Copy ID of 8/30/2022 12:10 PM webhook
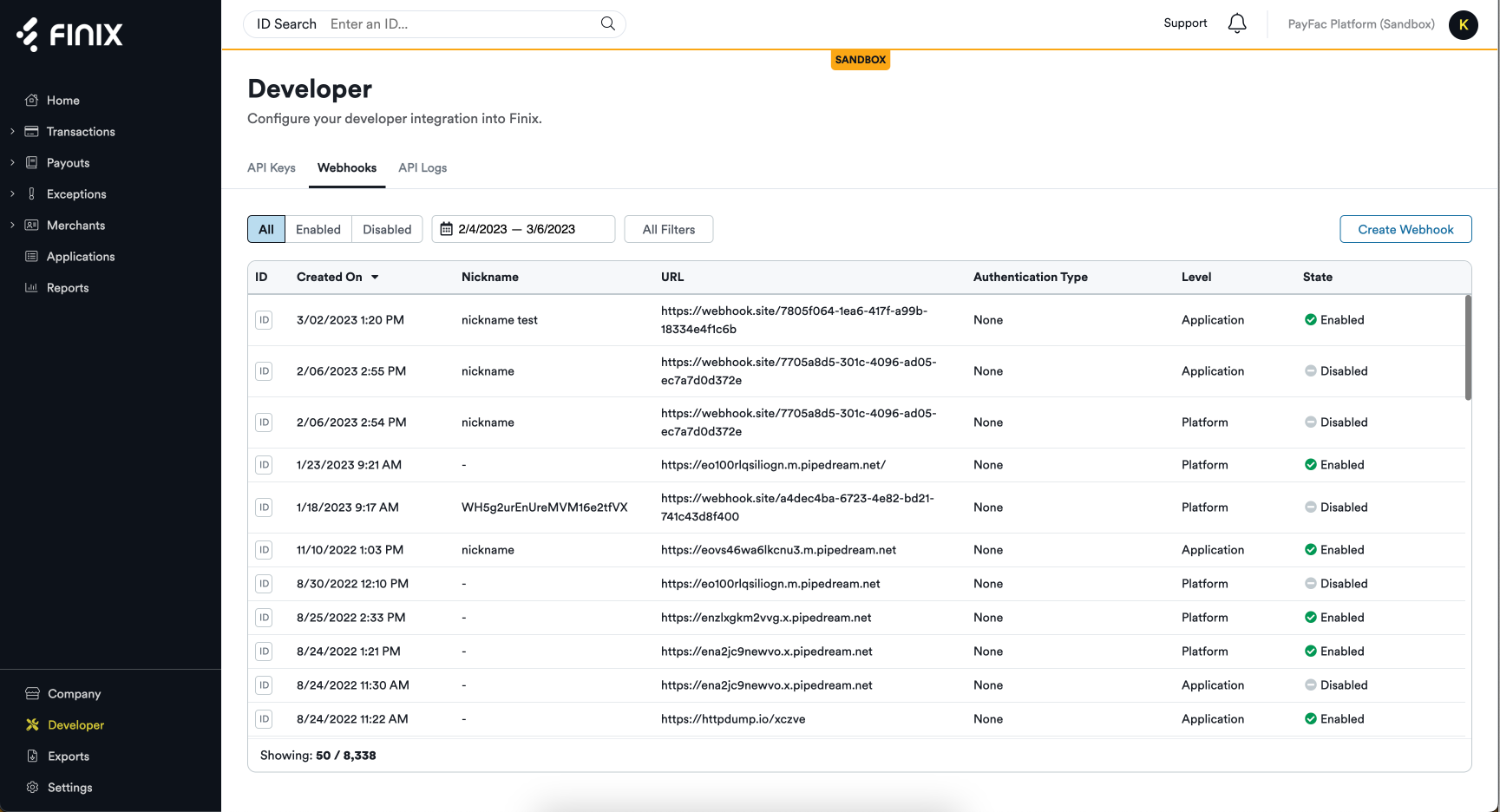Image resolution: width=1500 pixels, height=812 pixels. click(x=264, y=584)
